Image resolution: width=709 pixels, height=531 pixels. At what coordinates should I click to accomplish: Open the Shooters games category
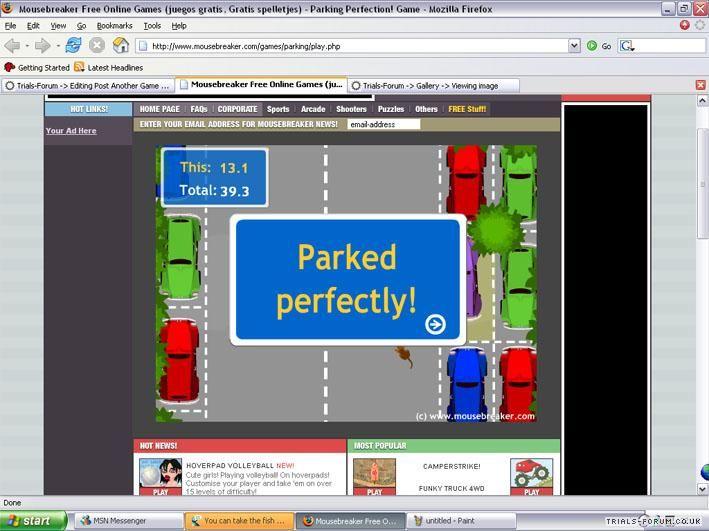click(x=351, y=109)
